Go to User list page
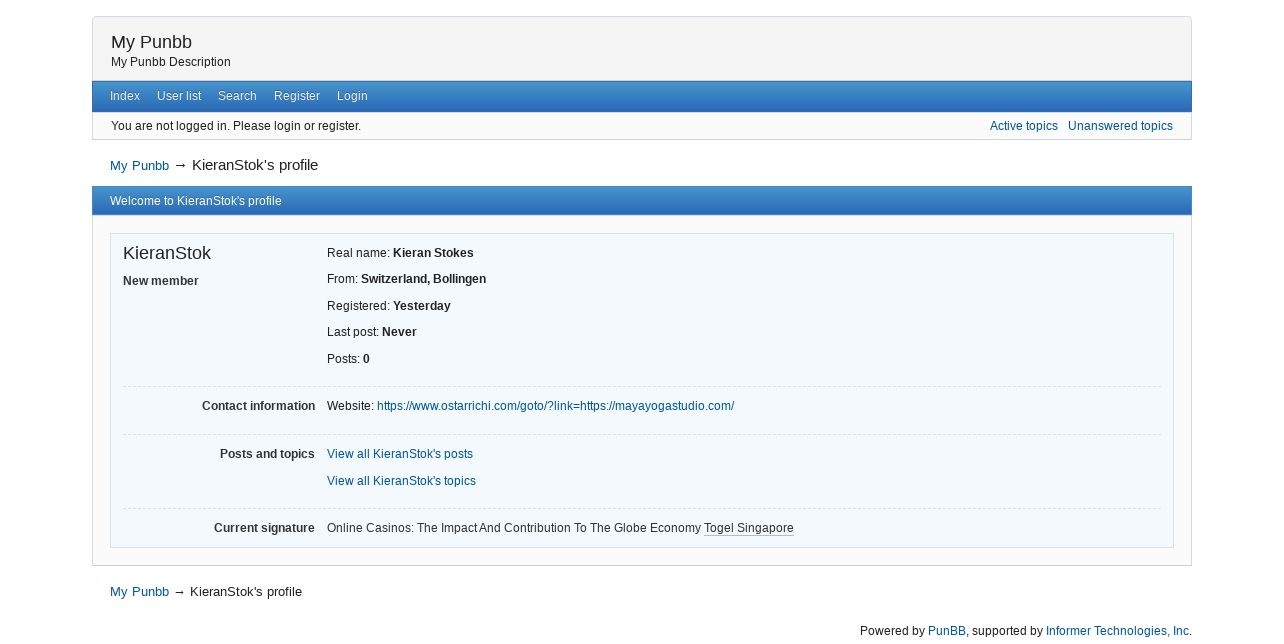1284x644 pixels. click(179, 96)
